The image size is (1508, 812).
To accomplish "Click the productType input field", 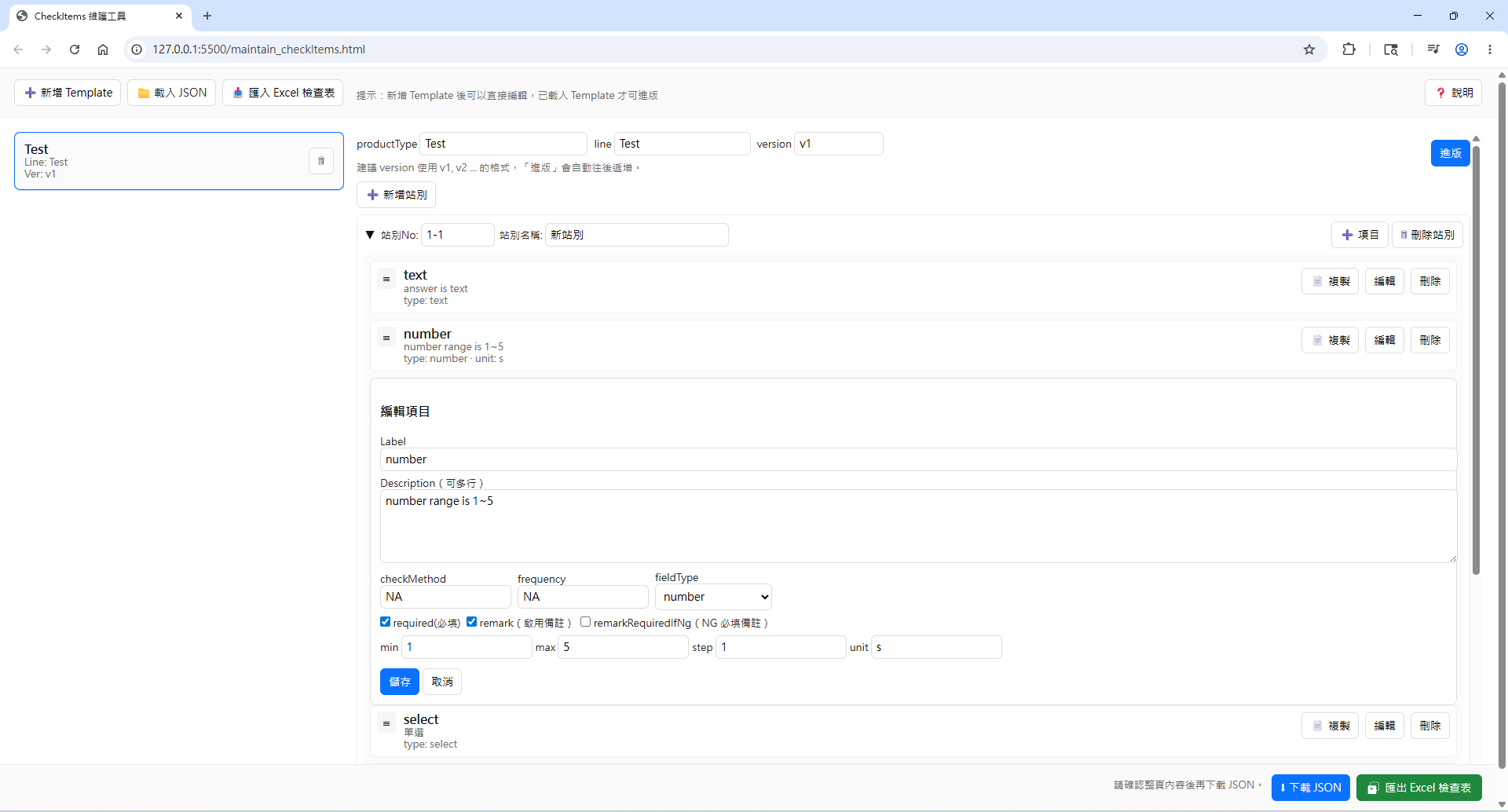I will coord(503,144).
